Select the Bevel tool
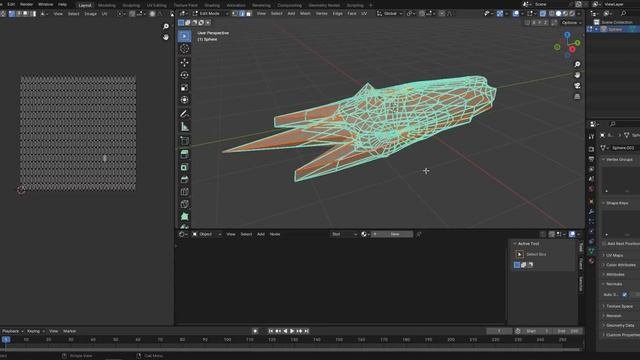The width and height of the screenshot is (640, 360). 184,179
